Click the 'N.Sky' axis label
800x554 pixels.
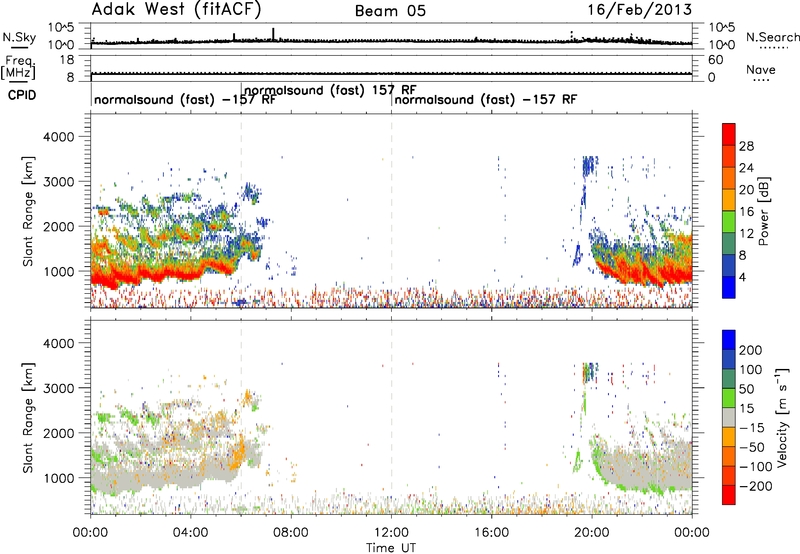19,37
